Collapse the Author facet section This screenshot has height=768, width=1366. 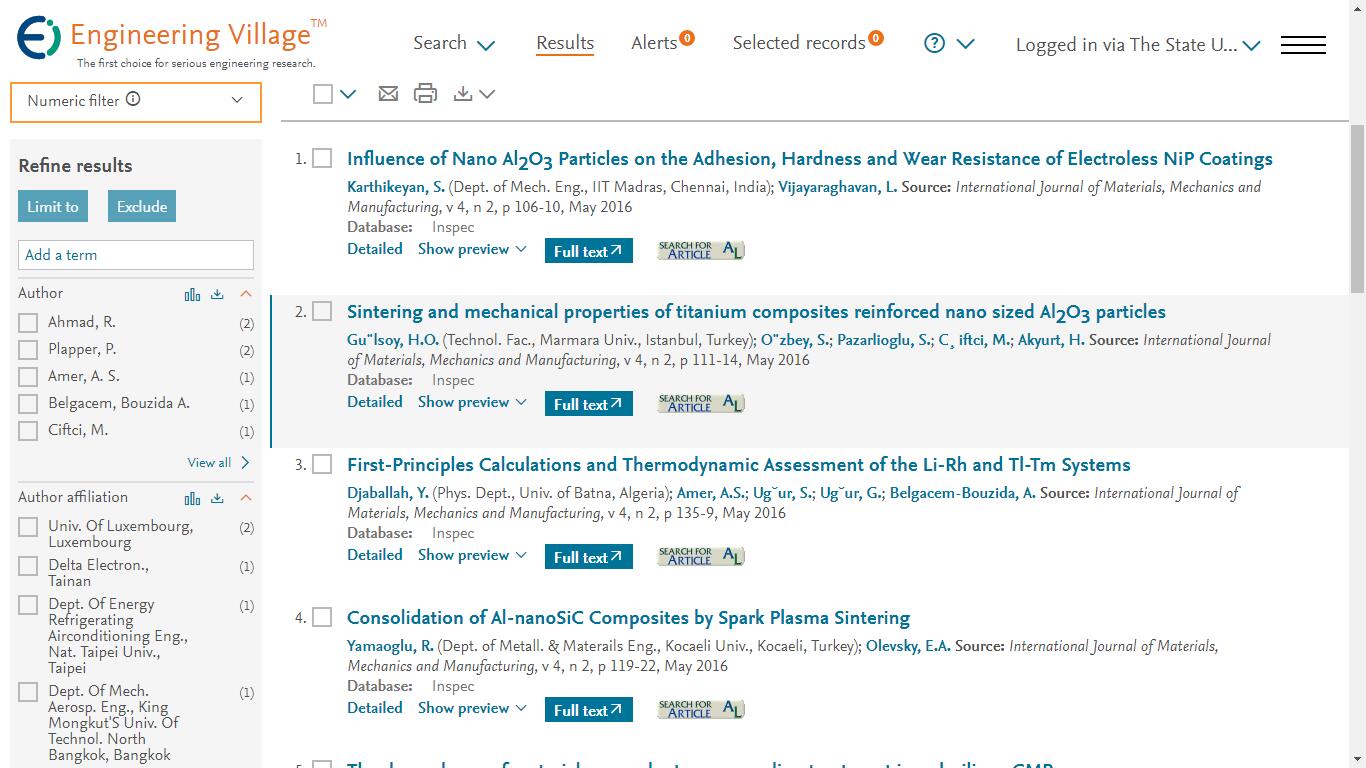pos(245,294)
